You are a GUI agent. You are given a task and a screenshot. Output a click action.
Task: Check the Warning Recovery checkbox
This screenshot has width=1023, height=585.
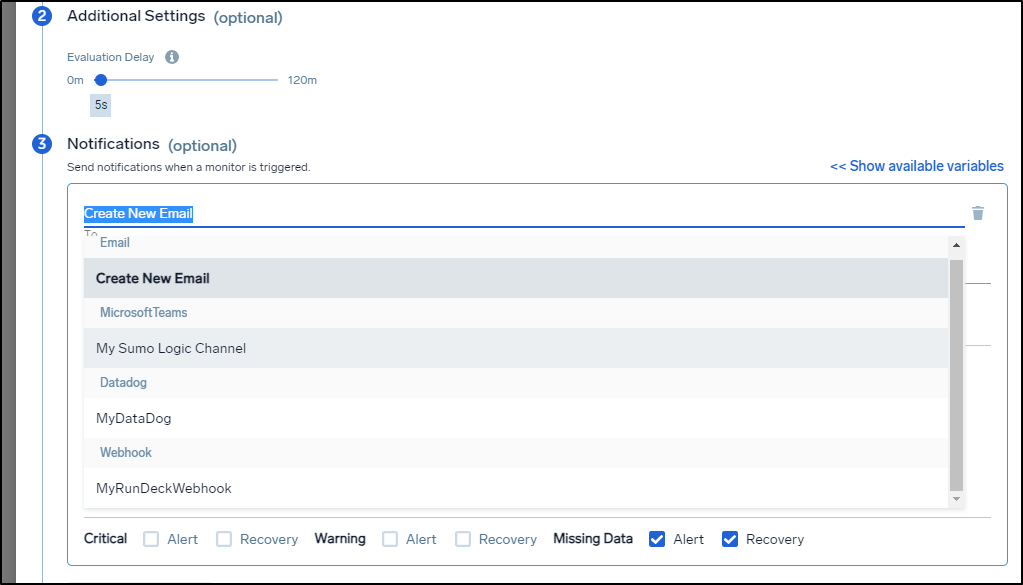463,539
